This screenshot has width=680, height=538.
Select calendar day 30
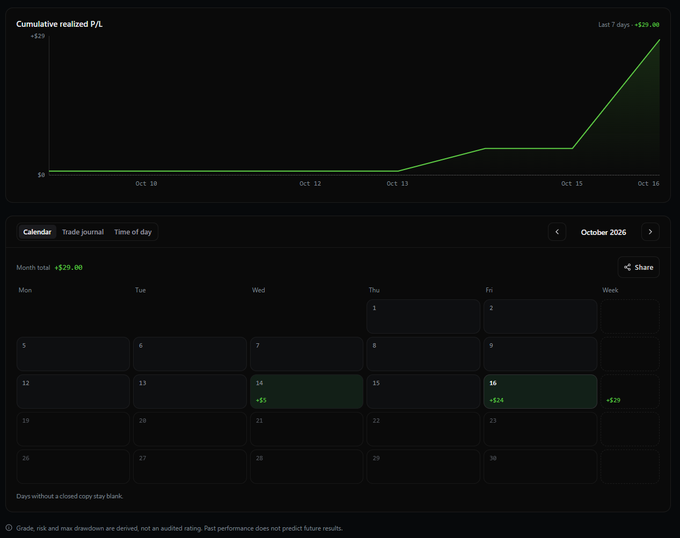tap(540, 466)
